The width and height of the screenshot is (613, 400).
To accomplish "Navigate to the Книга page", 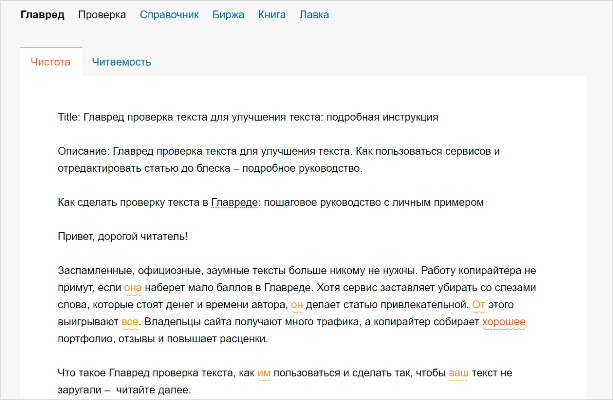I will pyautogui.click(x=272, y=16).
